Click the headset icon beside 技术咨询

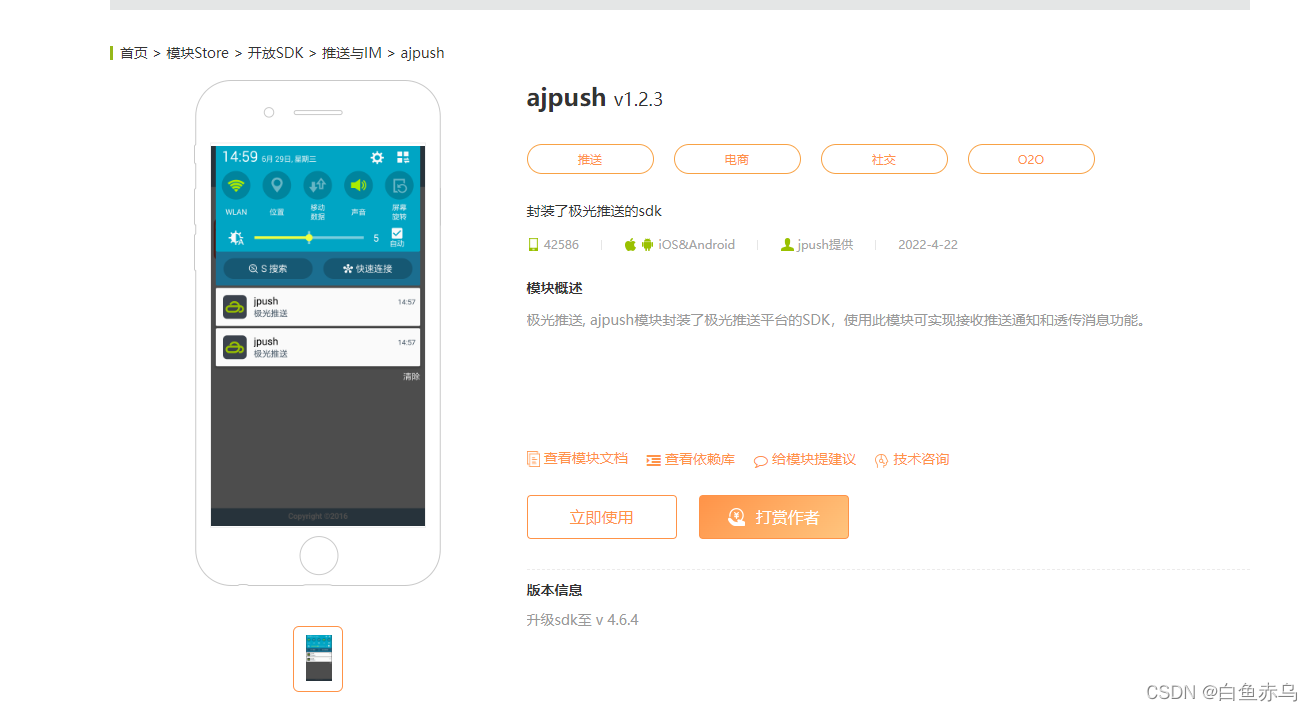[881, 461]
